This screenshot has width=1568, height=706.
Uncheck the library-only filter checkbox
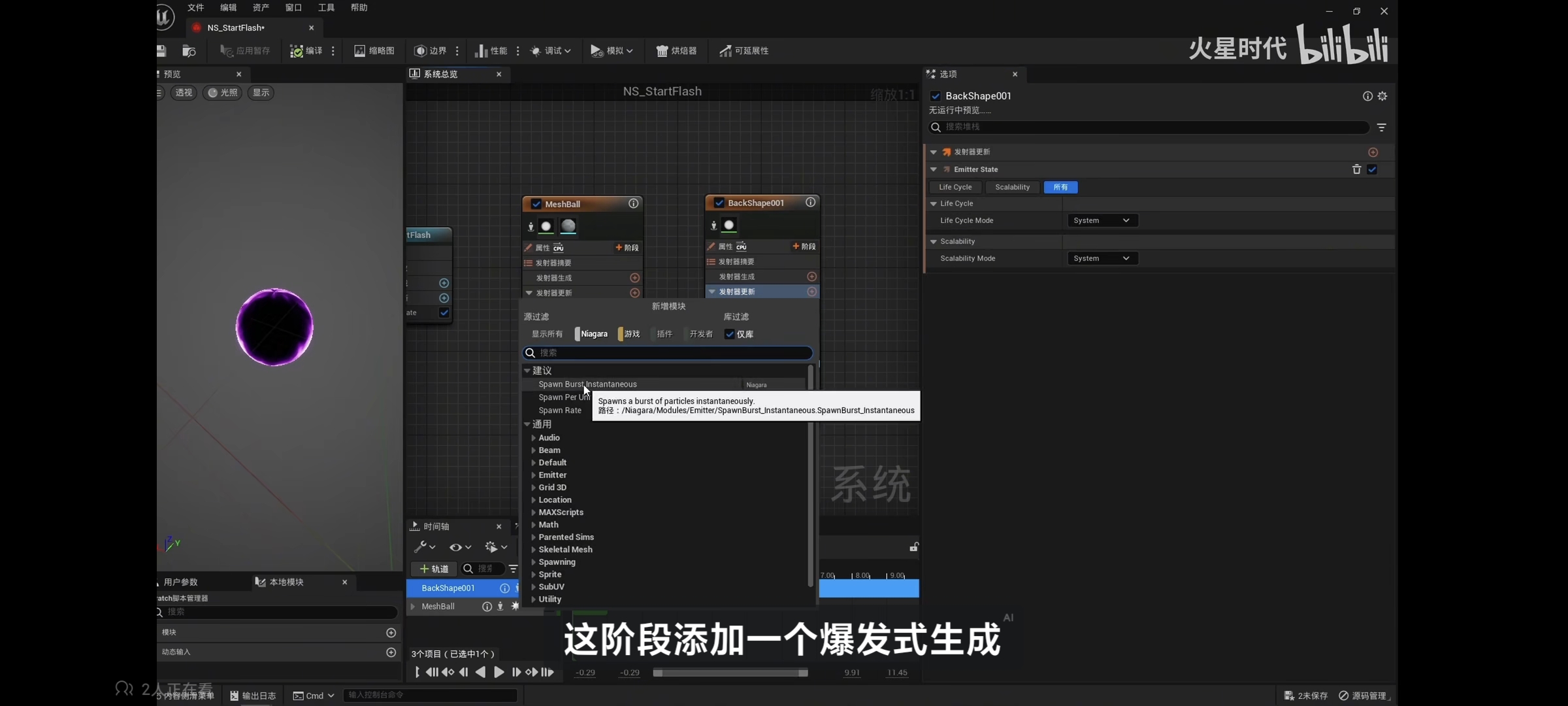[x=730, y=334]
